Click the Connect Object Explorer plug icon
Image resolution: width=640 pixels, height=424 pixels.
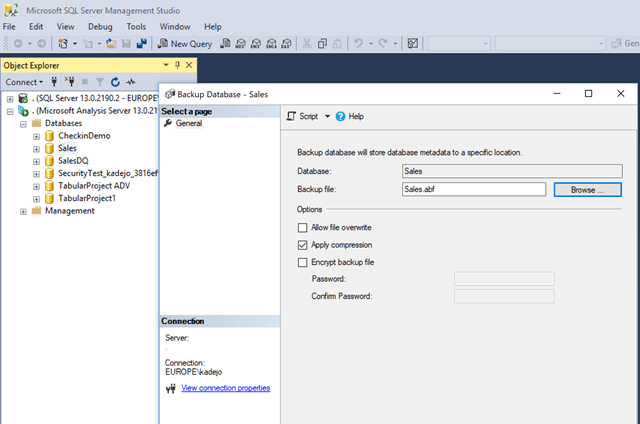(54, 82)
